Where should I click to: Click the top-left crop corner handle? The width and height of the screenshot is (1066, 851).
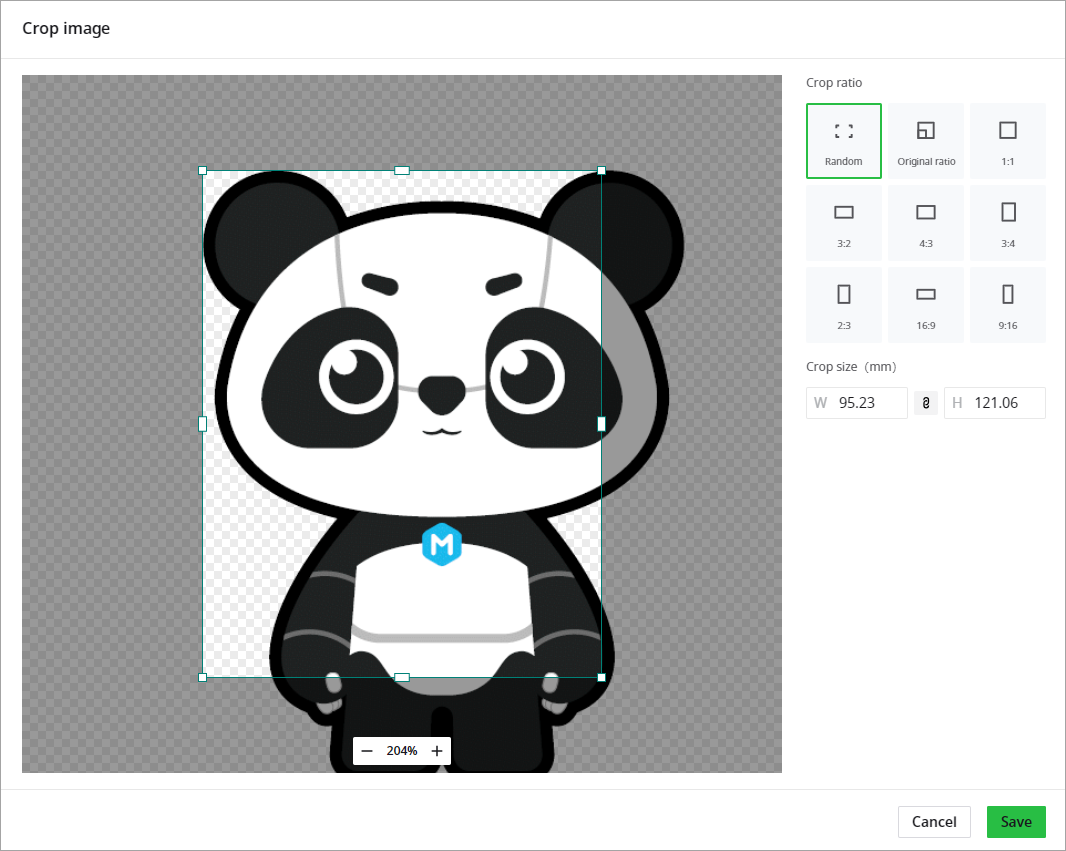pyautogui.click(x=202, y=171)
